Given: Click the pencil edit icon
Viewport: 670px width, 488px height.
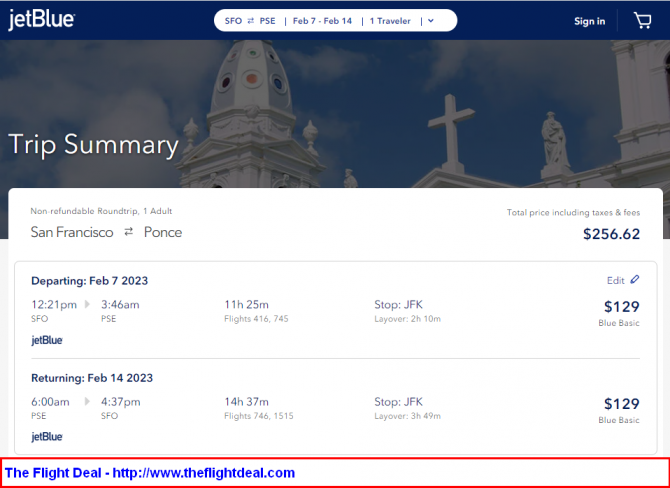Looking at the screenshot, I should pyautogui.click(x=635, y=279).
